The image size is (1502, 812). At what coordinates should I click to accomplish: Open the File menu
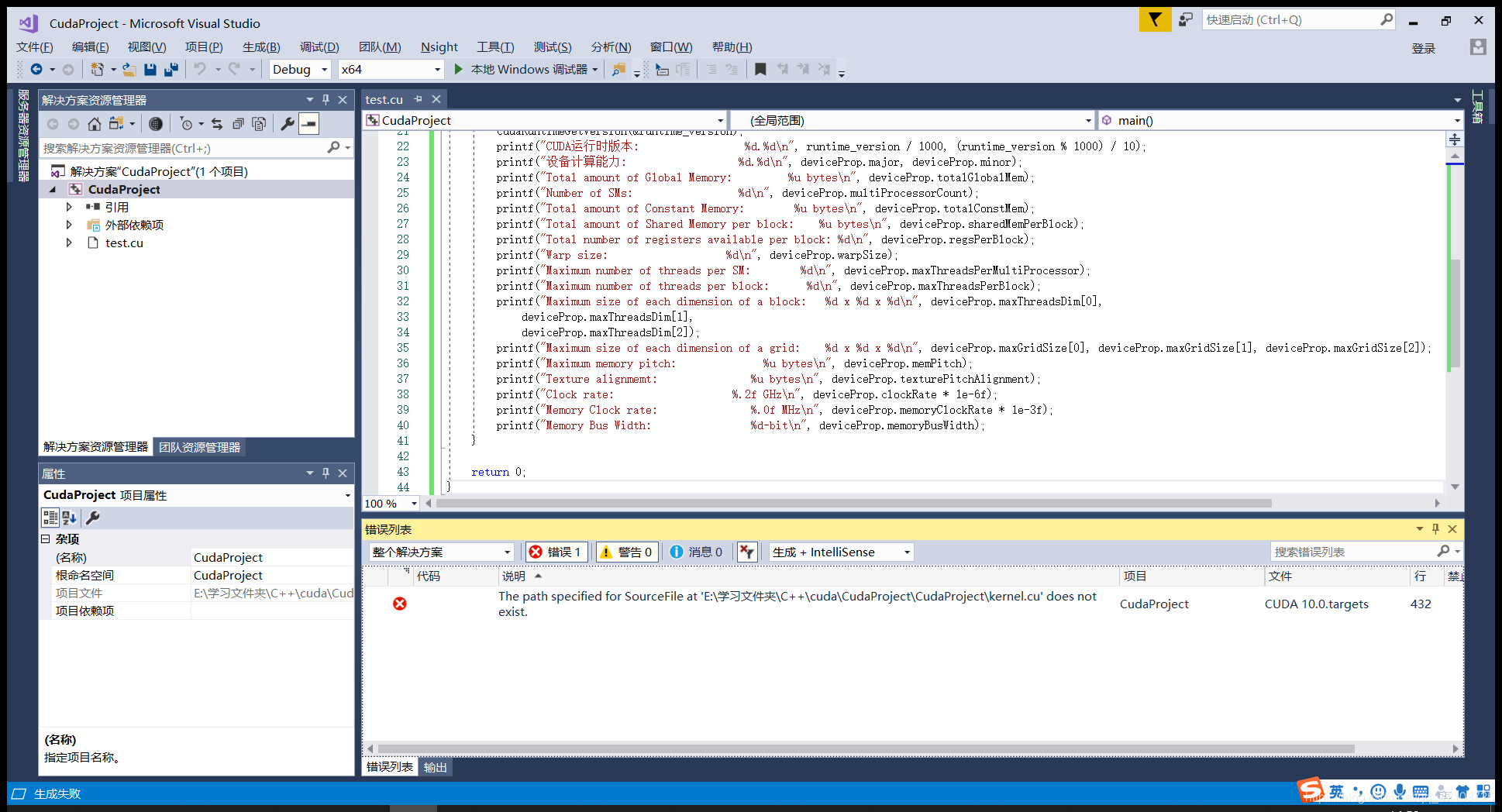click(x=35, y=47)
